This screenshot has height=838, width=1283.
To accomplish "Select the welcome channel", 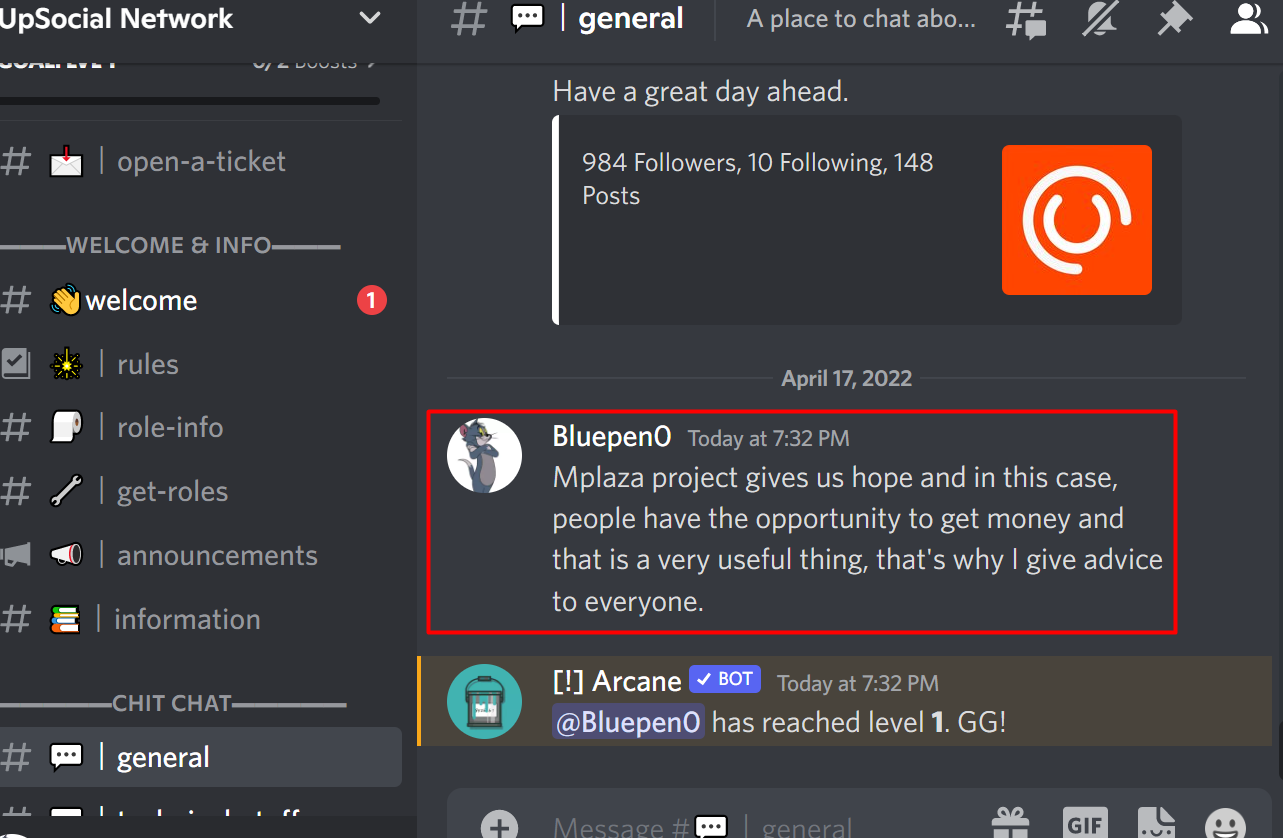I will 200,300.
